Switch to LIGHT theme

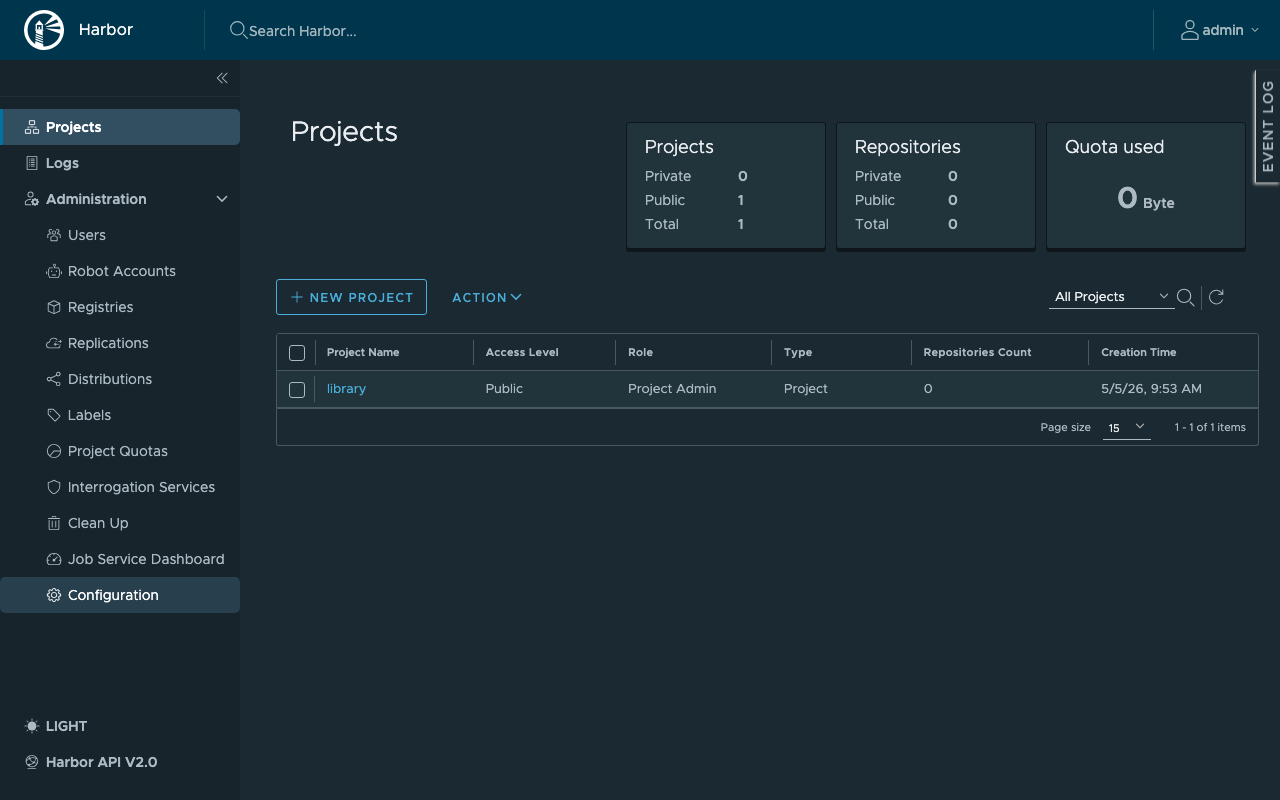point(56,726)
